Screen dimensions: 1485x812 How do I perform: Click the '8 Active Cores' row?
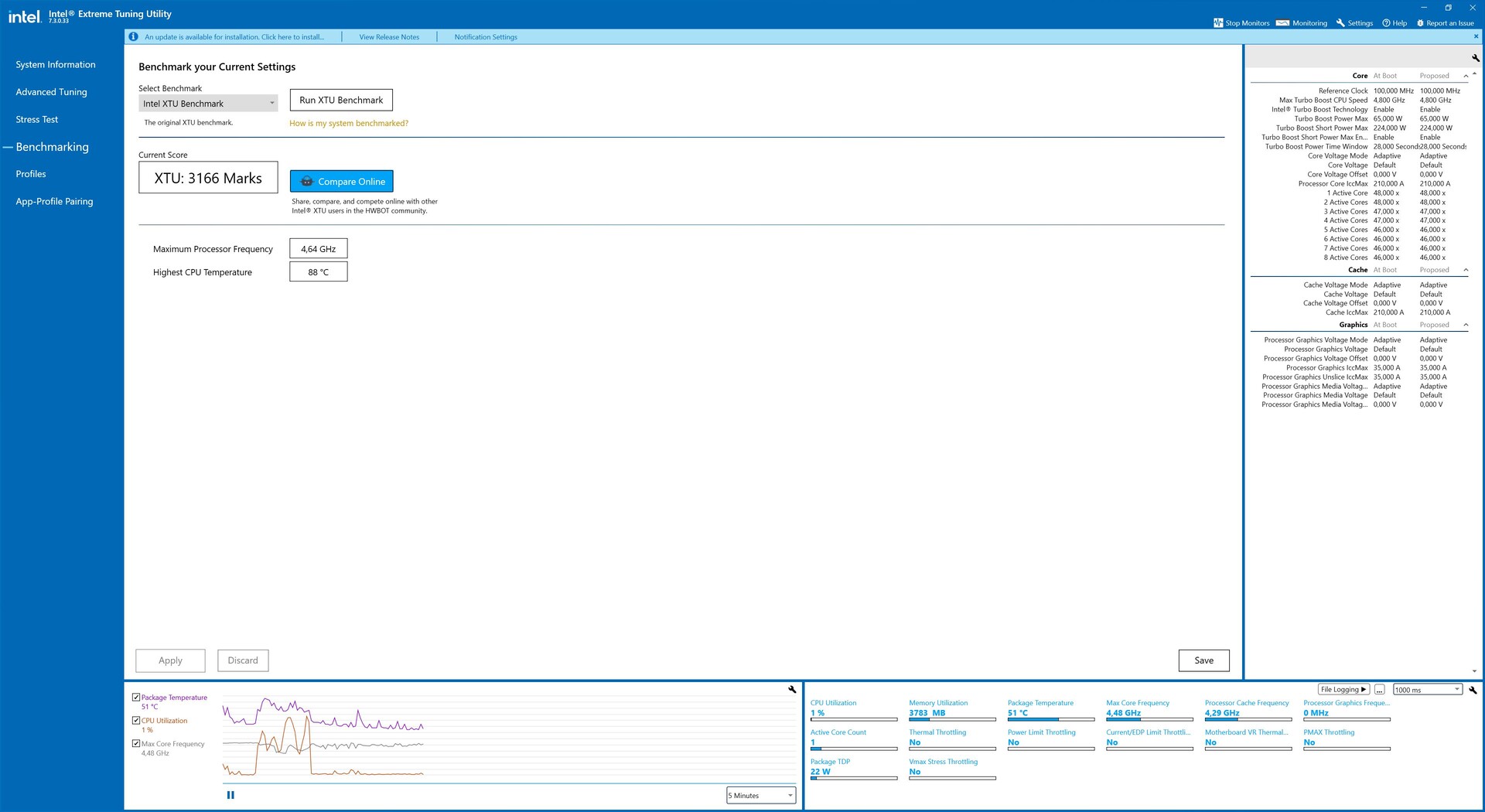[1359, 258]
